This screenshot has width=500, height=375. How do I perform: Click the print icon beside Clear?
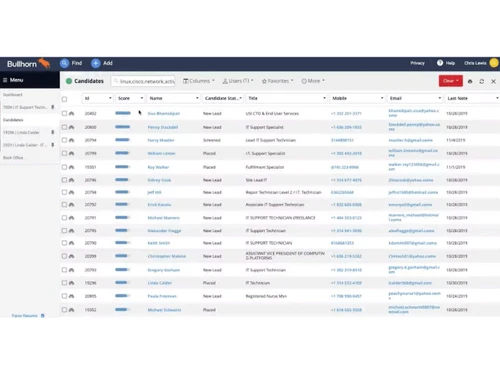pos(470,81)
